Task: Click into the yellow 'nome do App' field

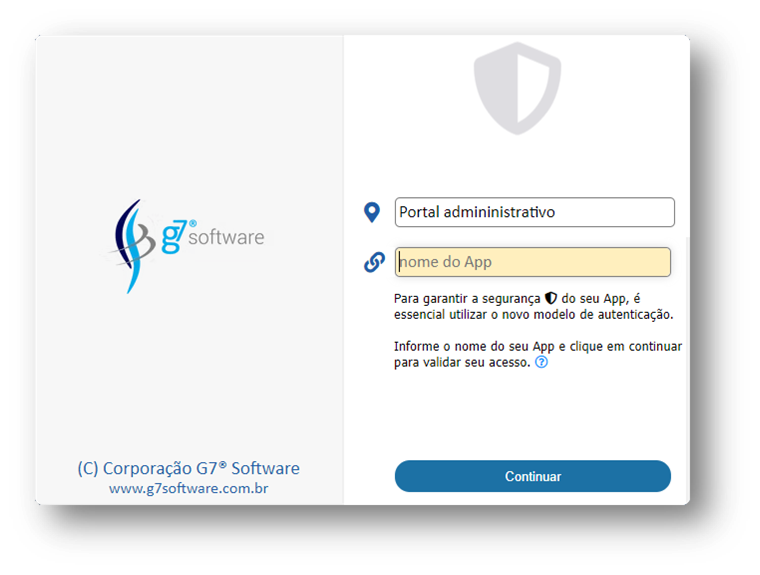Action: (533, 262)
